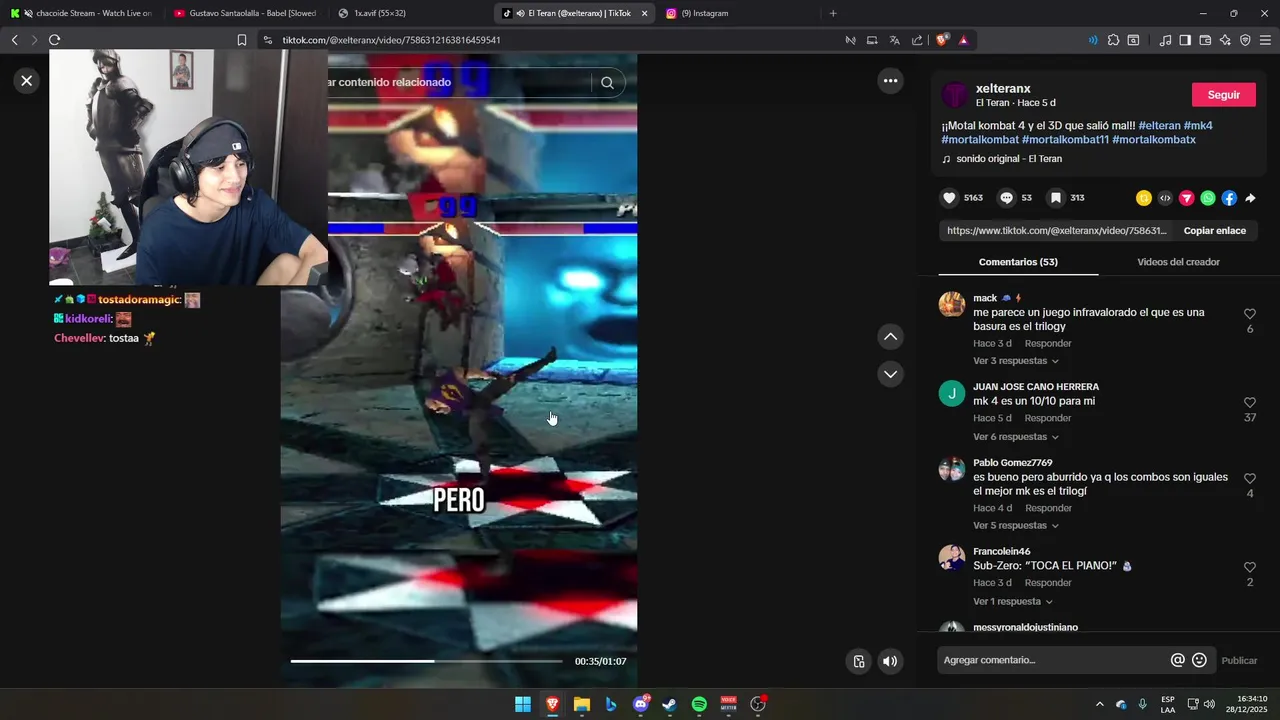Screen dimensions: 1280x720
Task: Expand Ver 3 respuestas under mack's comment
Action: coord(1016,361)
